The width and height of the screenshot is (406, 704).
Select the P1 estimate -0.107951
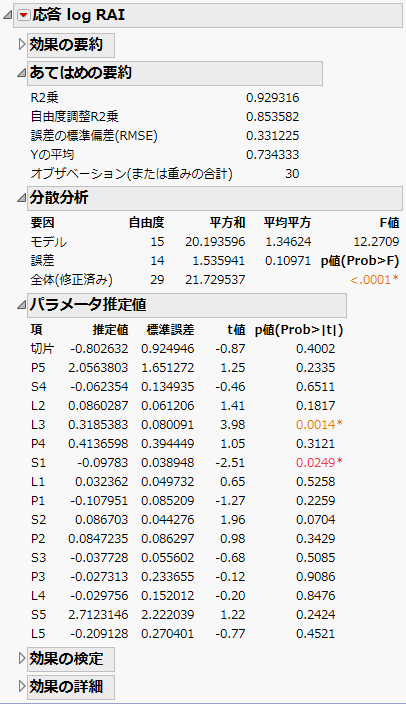[99, 501]
